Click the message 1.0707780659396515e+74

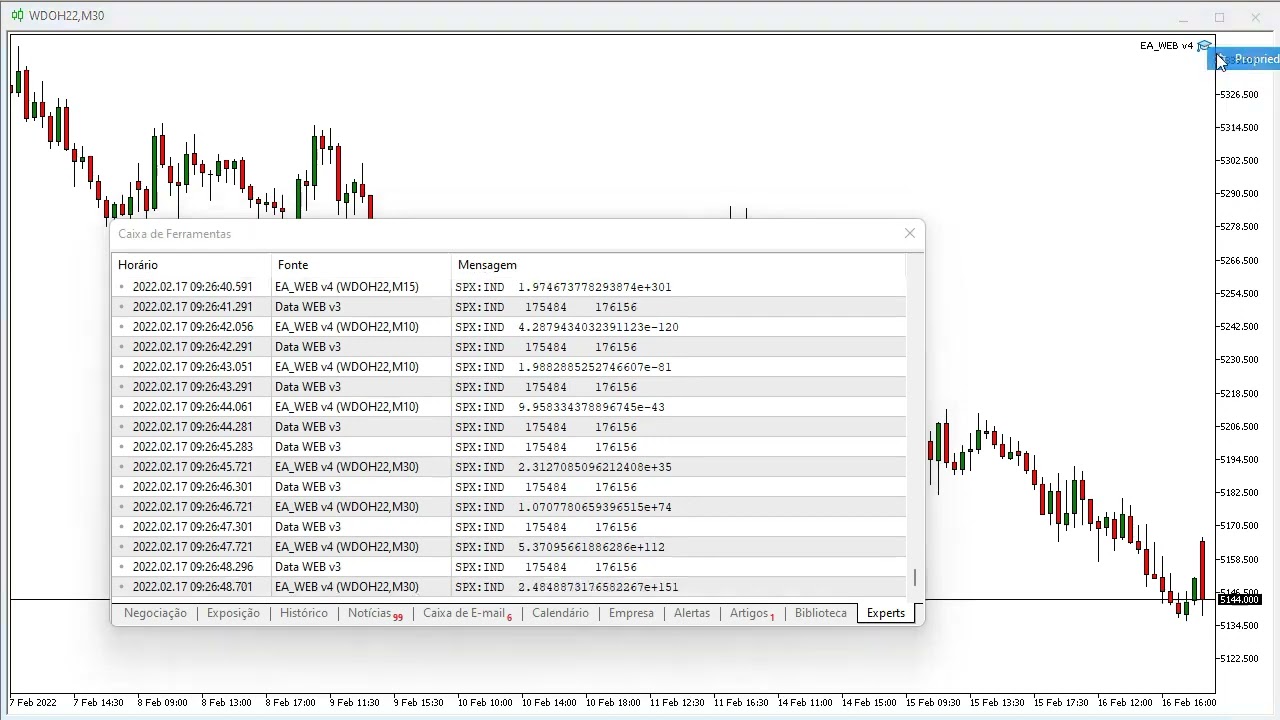pos(595,507)
